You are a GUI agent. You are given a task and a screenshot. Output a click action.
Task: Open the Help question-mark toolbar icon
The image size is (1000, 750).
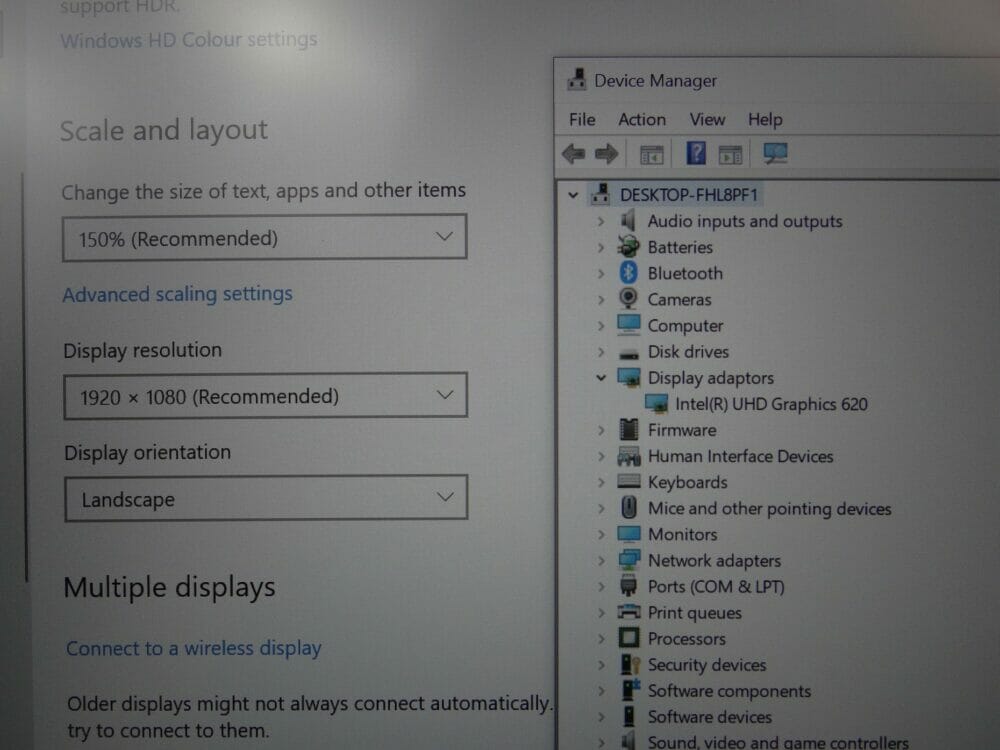click(x=696, y=154)
